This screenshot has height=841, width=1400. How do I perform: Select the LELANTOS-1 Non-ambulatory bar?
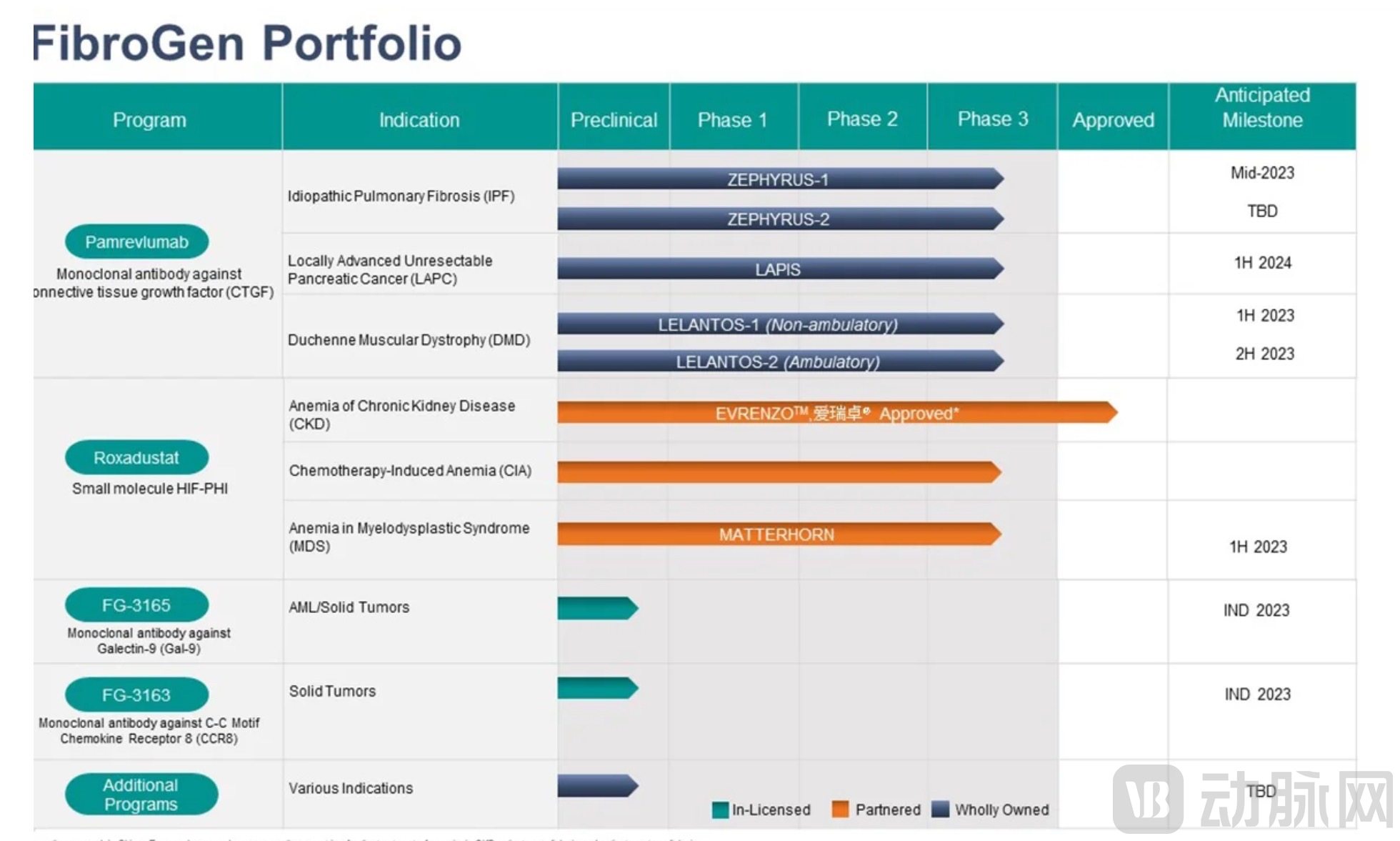(779, 324)
